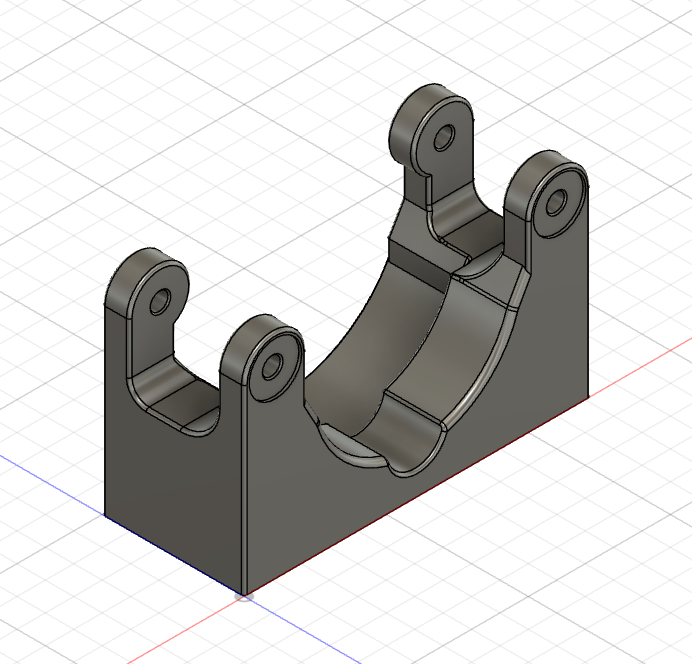Pick the hole in the rear-right lug
This screenshot has height=664, width=692.
coord(556,202)
